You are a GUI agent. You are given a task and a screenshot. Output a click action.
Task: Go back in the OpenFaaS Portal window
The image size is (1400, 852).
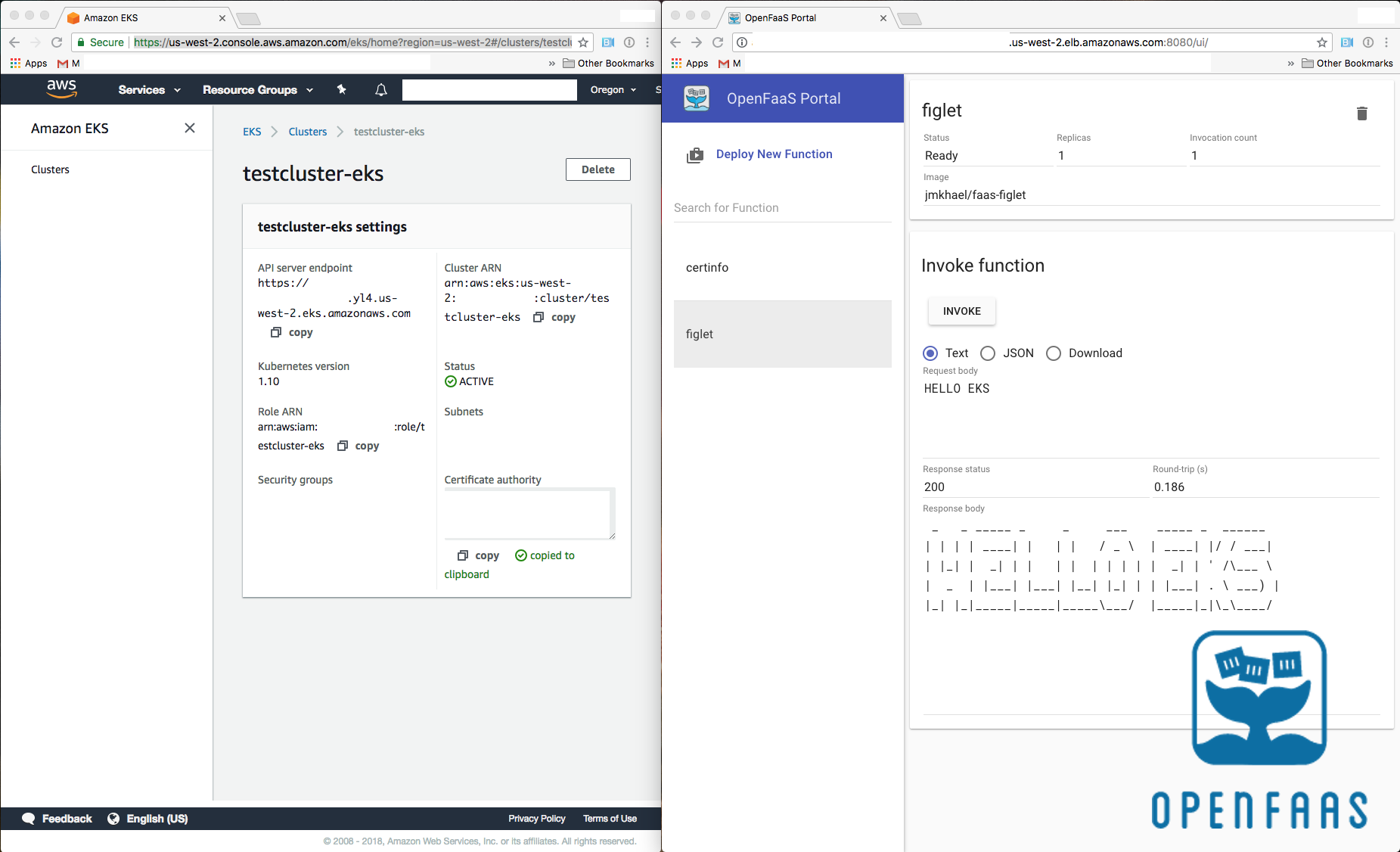[x=676, y=42]
